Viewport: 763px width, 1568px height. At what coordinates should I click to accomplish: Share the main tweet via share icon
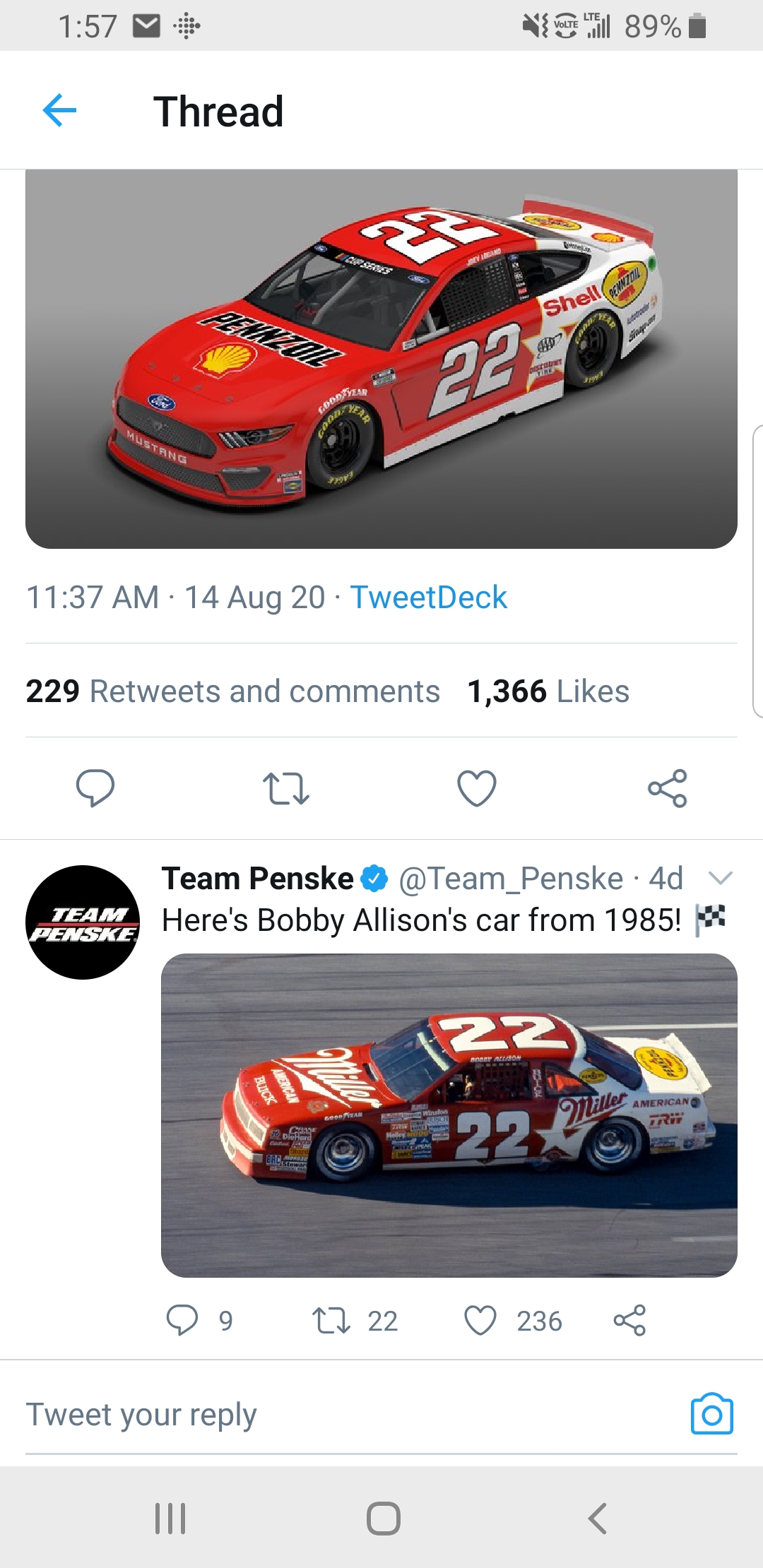click(x=668, y=788)
